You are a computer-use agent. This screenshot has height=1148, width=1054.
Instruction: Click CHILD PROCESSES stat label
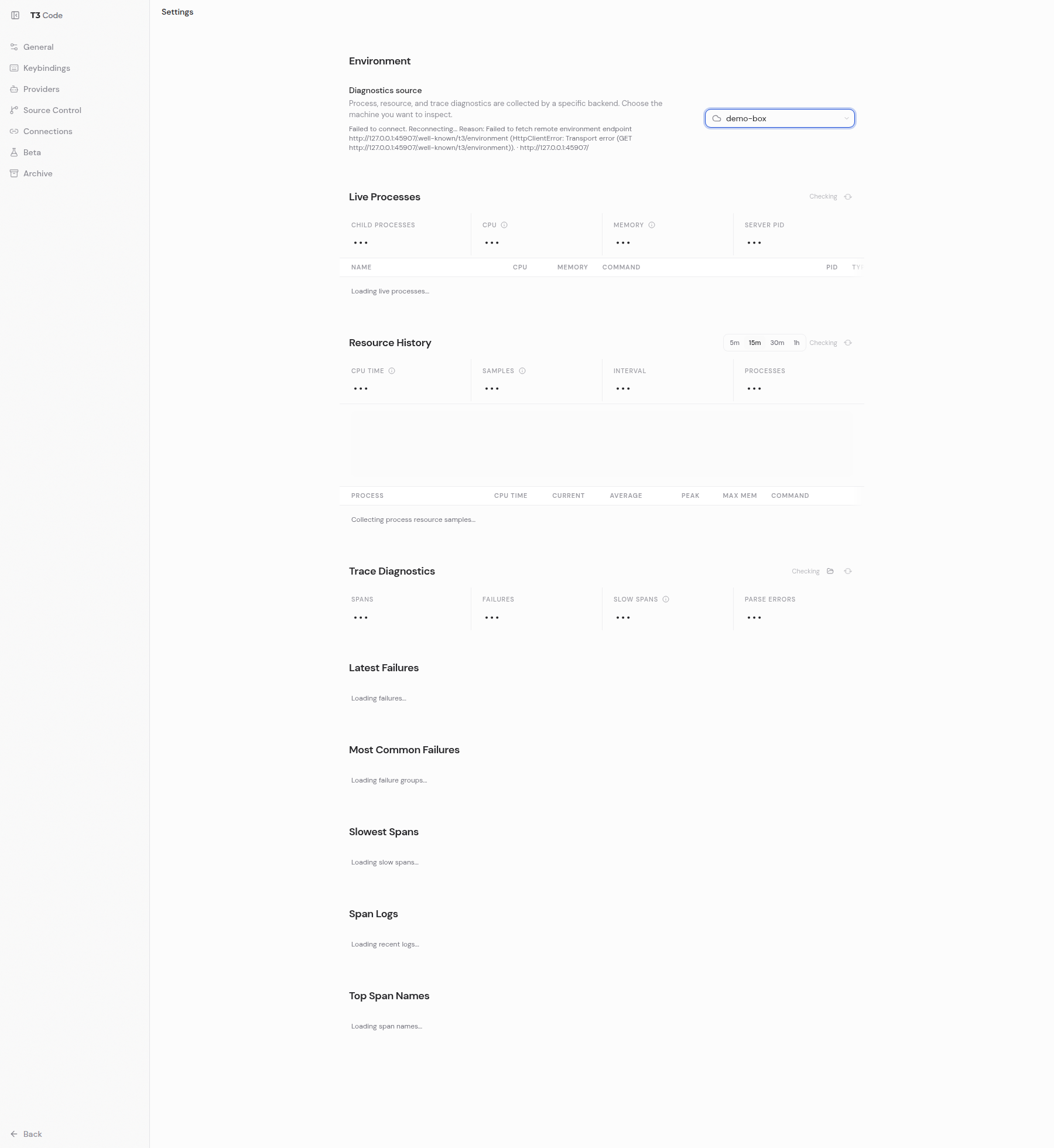(x=383, y=225)
